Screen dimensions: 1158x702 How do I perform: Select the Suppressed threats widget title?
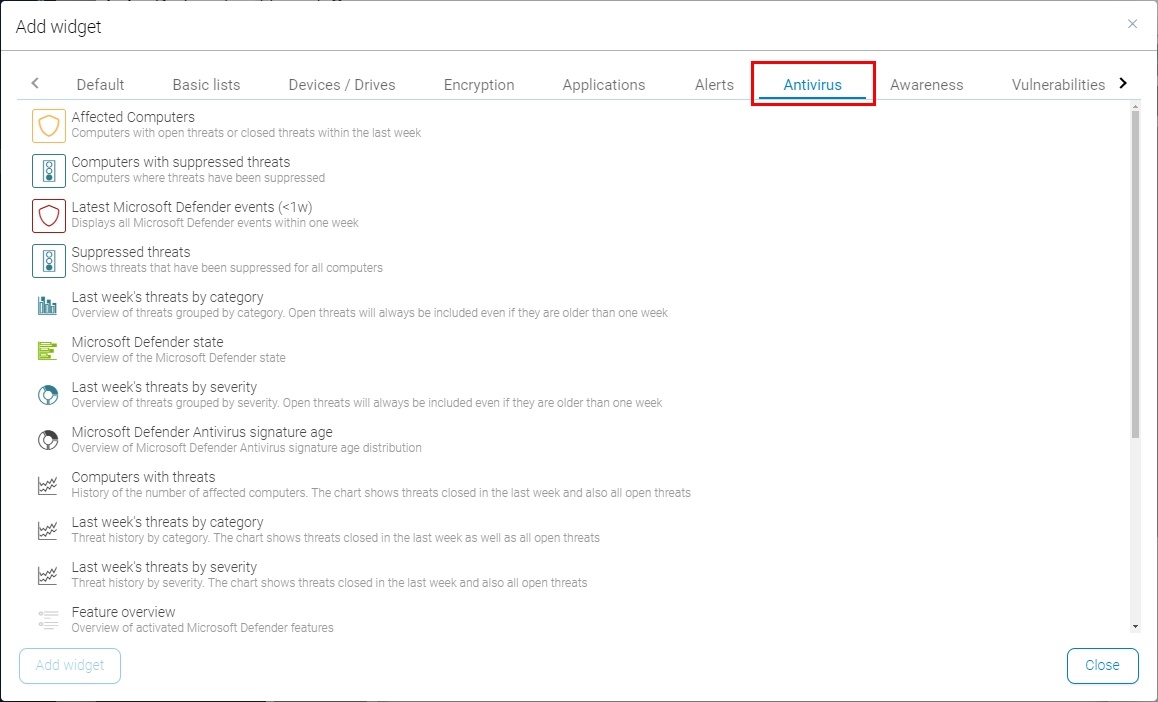tap(131, 252)
